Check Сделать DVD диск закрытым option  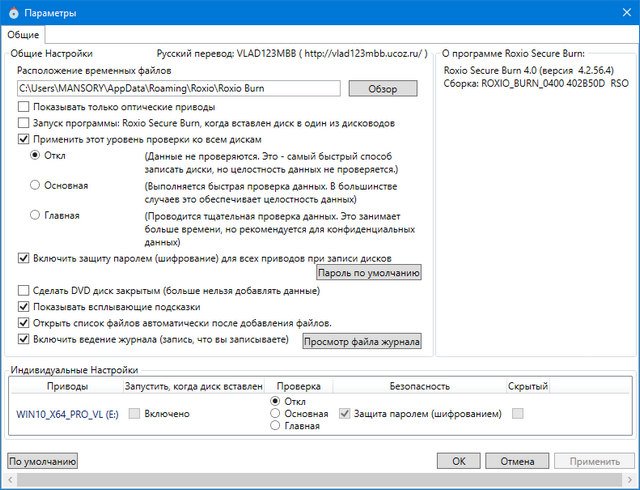click(x=24, y=291)
